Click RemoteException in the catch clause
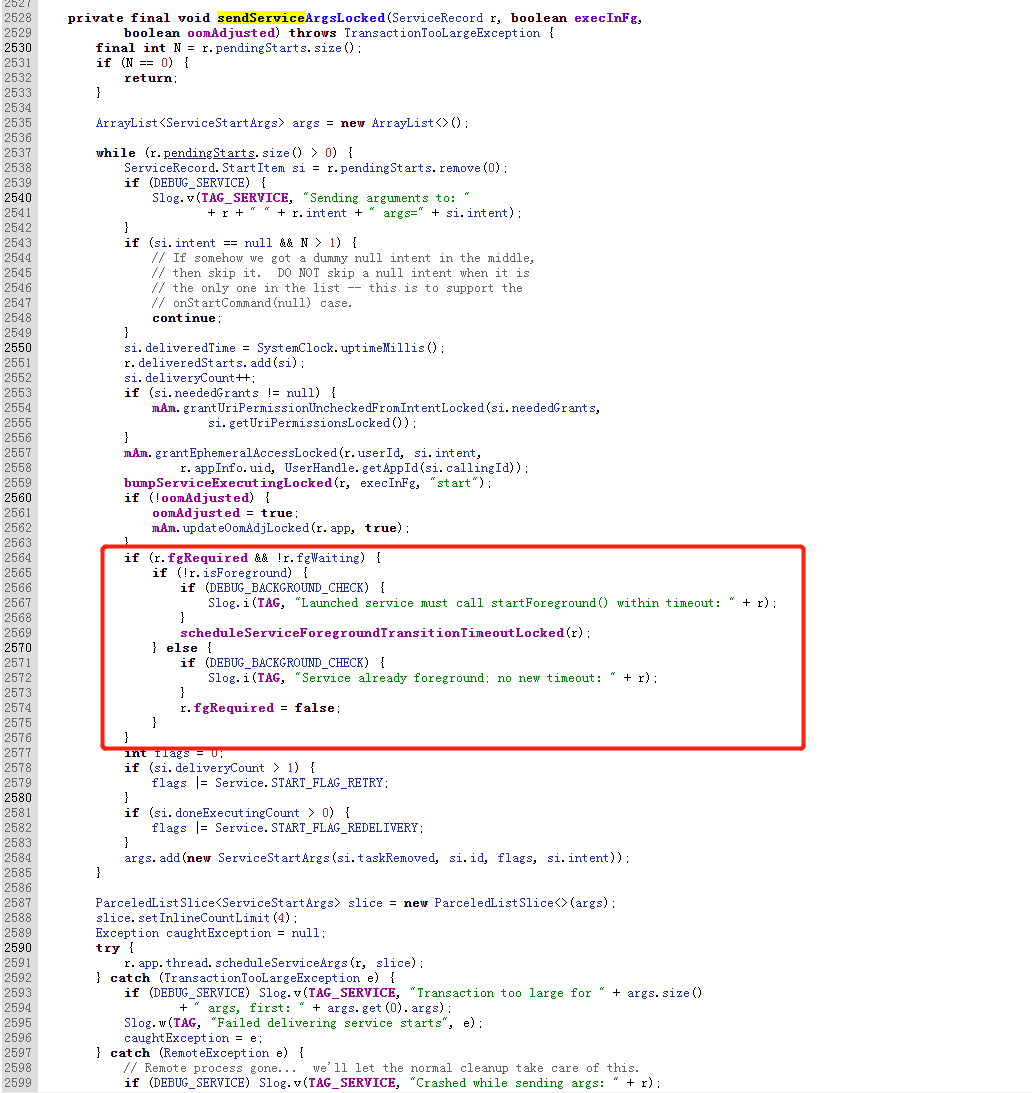 pyautogui.click(x=217, y=1053)
